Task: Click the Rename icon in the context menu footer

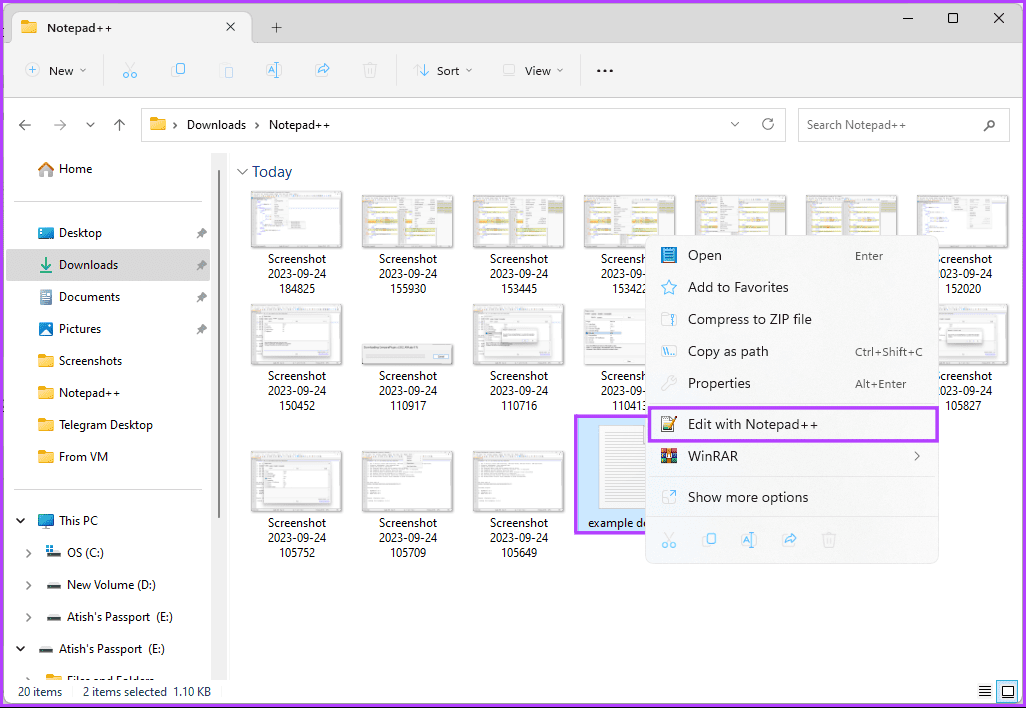Action: tap(749, 540)
